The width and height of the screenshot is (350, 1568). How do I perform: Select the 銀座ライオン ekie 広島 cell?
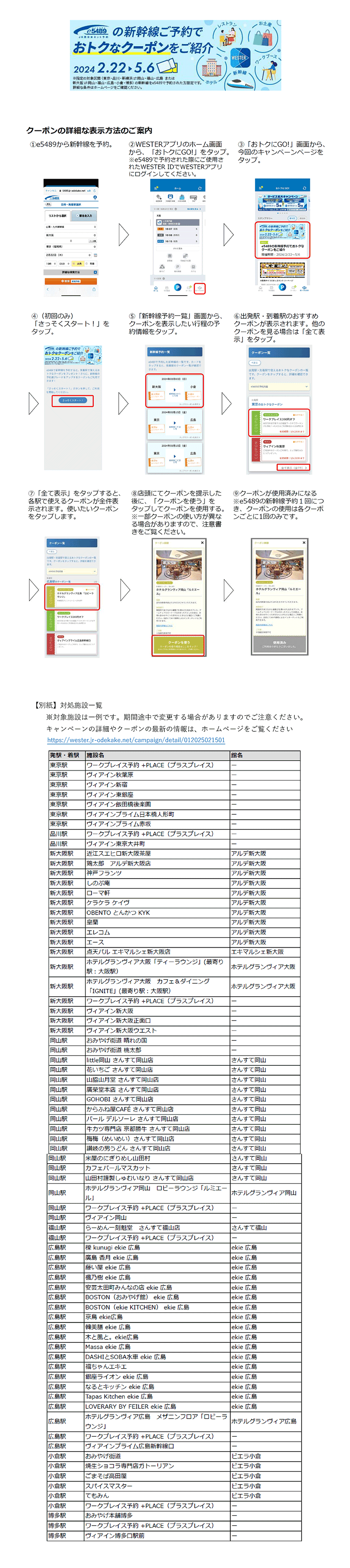tap(157, 1377)
